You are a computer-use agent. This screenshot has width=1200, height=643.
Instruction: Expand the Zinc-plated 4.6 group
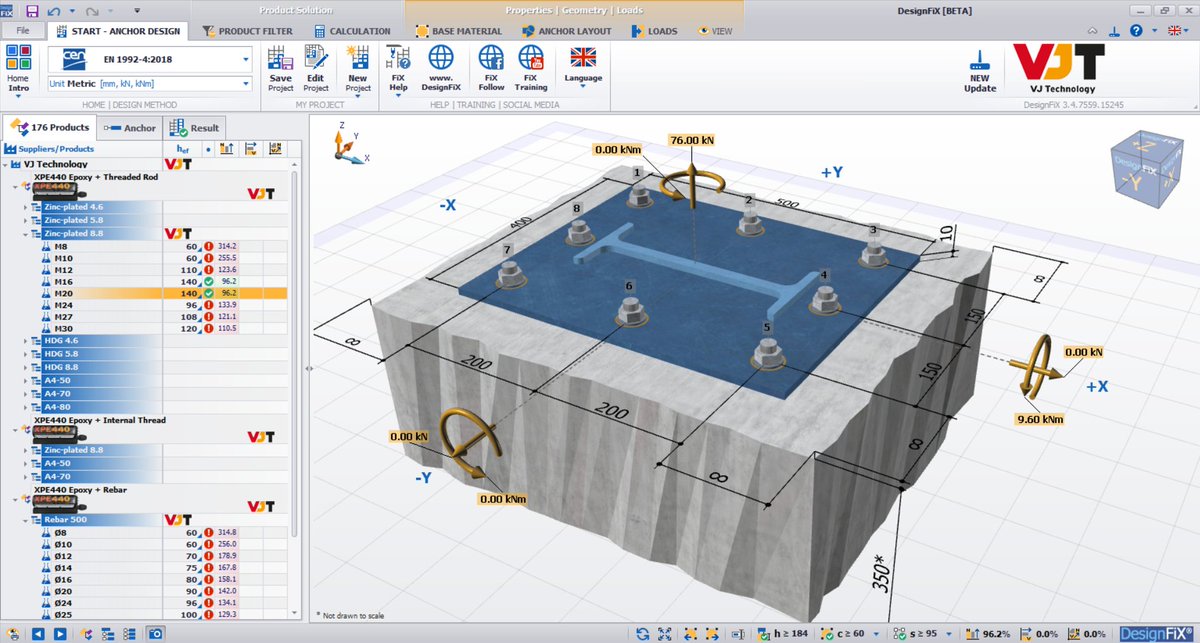tap(25, 207)
